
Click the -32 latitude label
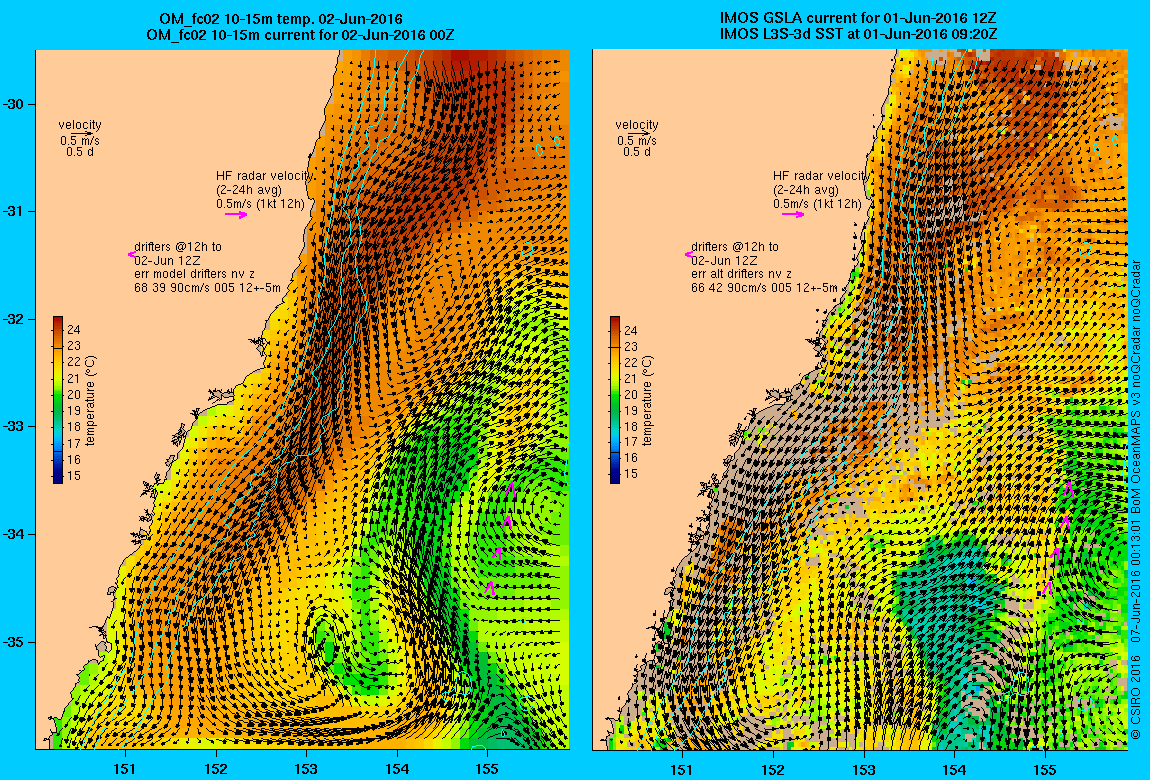pyautogui.click(x=14, y=320)
